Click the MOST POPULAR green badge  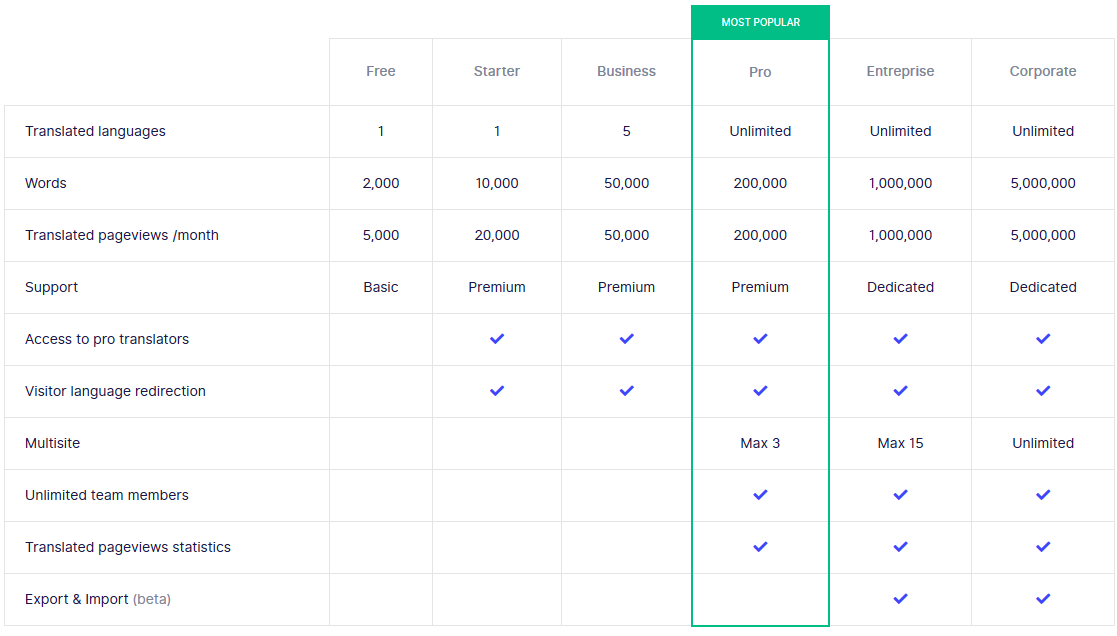(761, 22)
